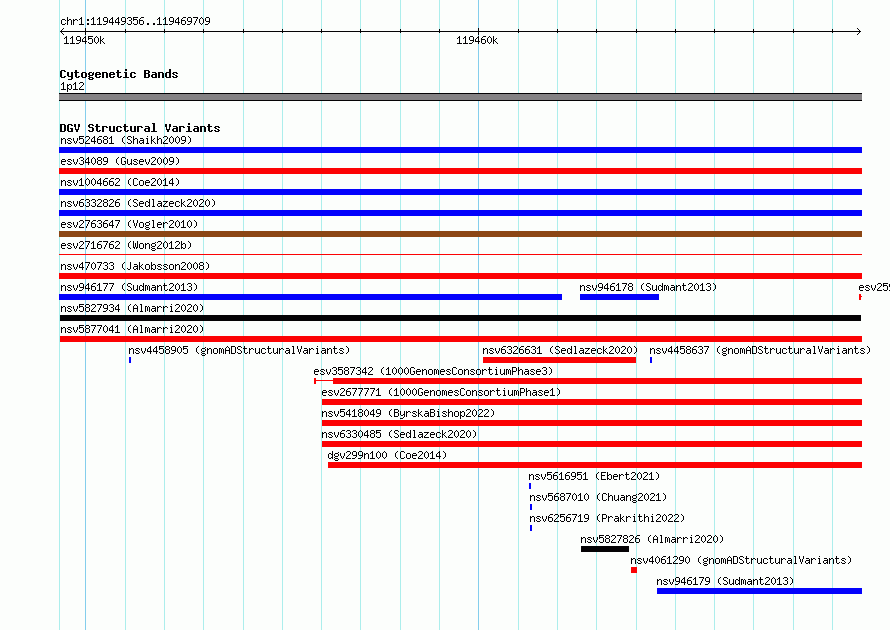Select the red esv3587342 variant bar
Viewport: 890px width, 630px height.
588,381
